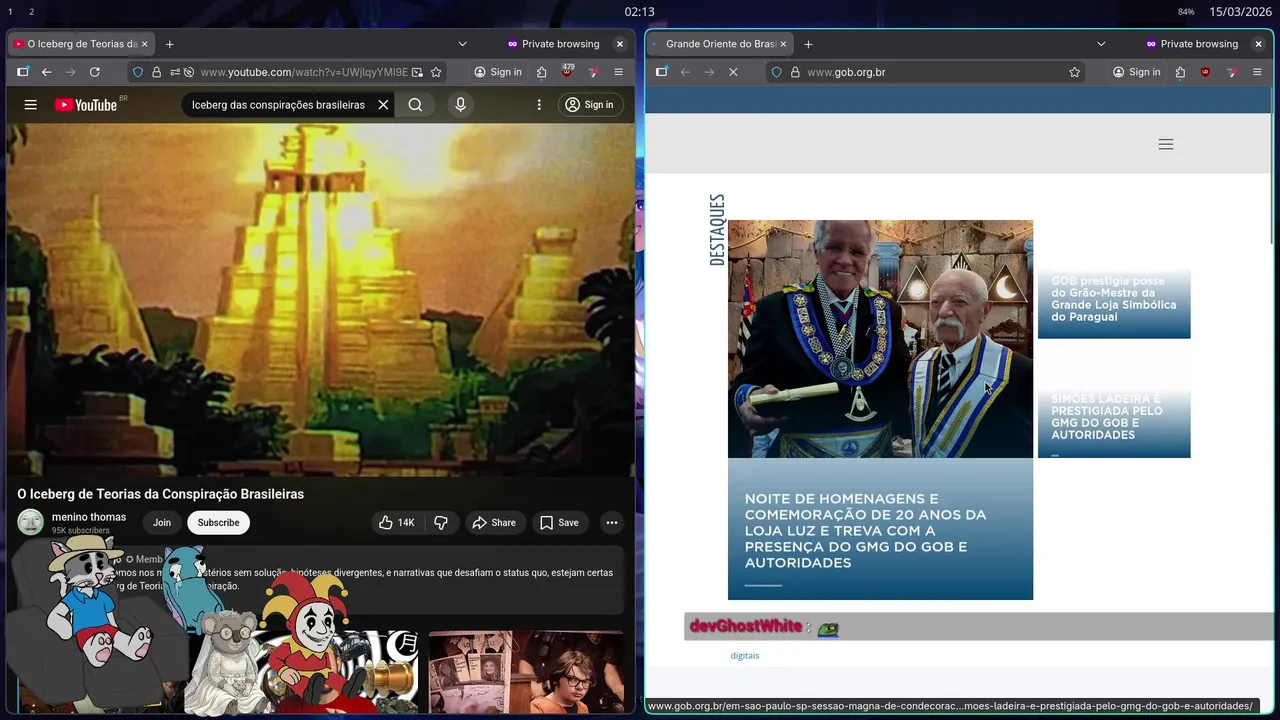The image size is (1280, 720).
Task: Expand the GOB site hamburger menu
Action: click(x=1165, y=144)
